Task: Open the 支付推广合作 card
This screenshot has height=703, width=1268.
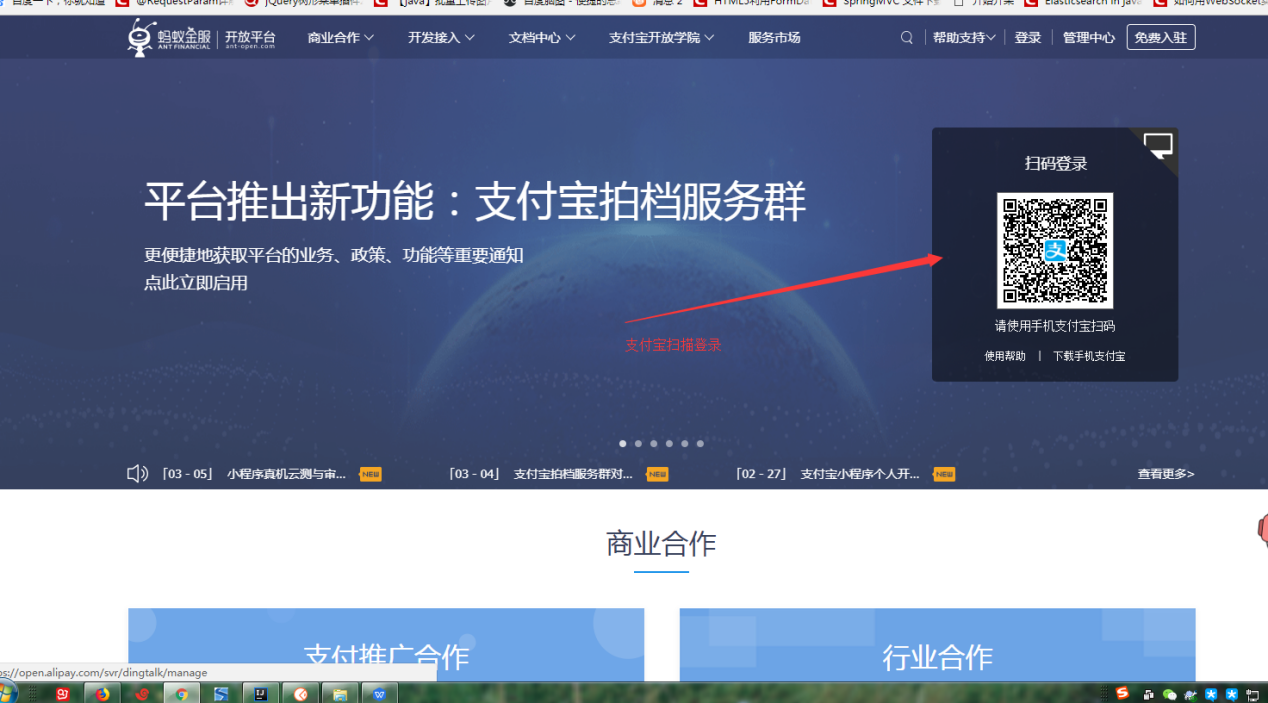Action: [x=386, y=645]
